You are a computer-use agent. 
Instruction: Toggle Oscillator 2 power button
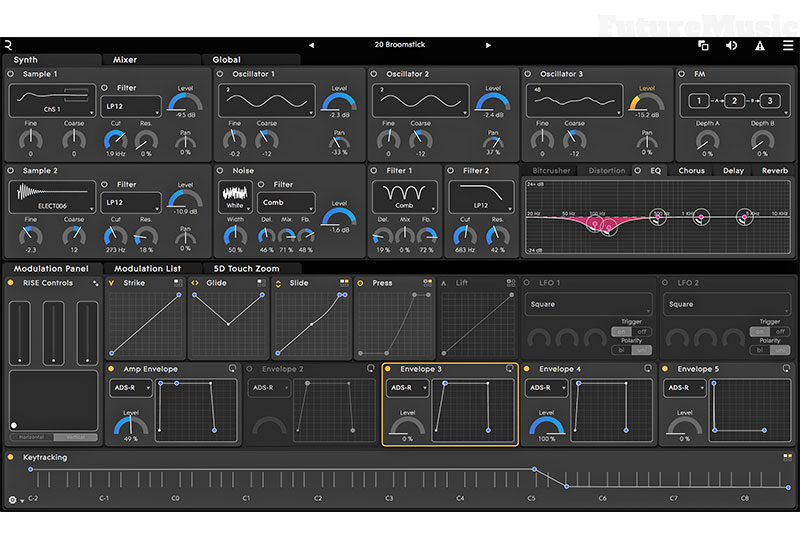(373, 74)
